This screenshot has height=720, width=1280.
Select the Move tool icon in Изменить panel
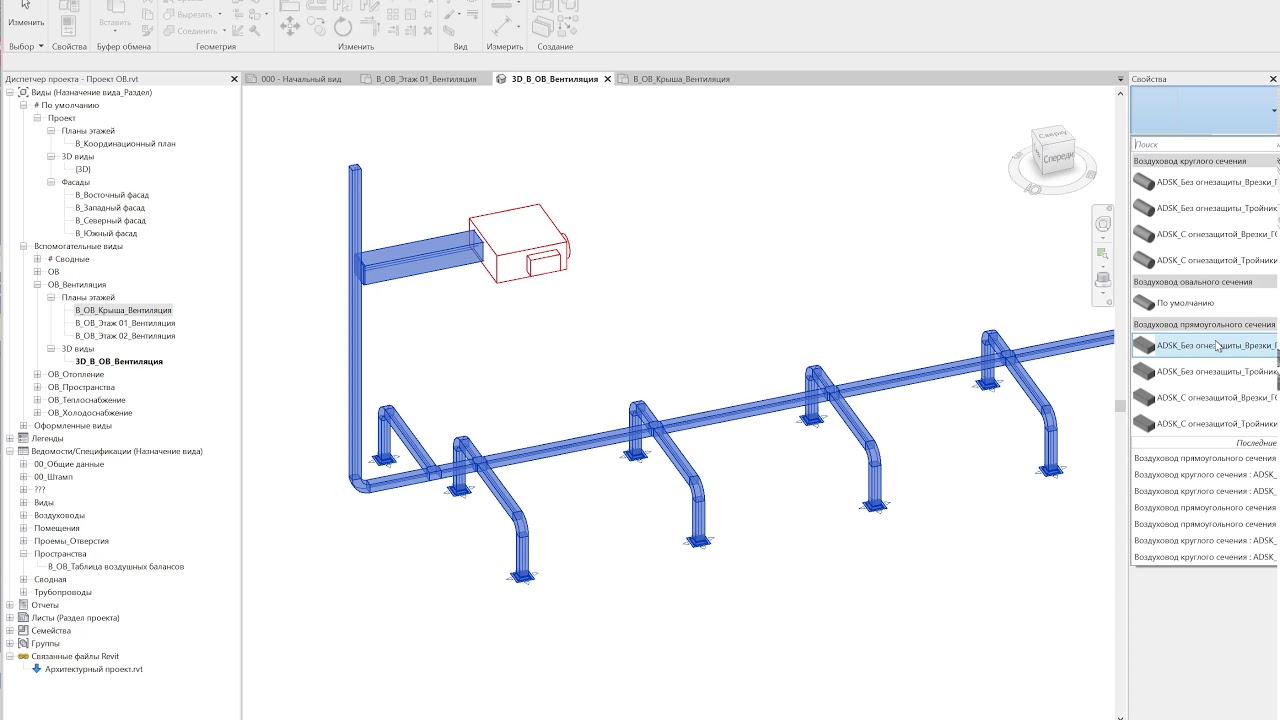coord(291,27)
